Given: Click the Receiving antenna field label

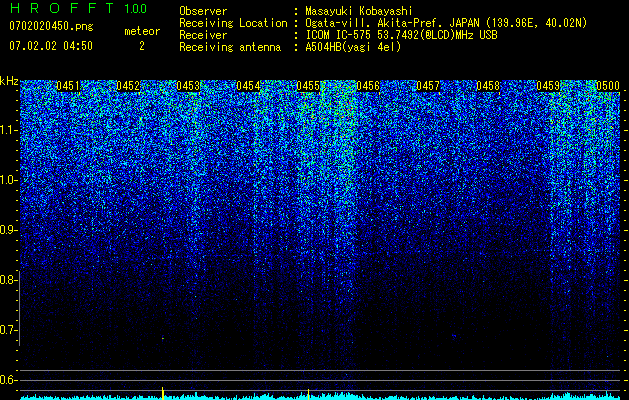Looking at the screenshot, I should click(230, 47).
